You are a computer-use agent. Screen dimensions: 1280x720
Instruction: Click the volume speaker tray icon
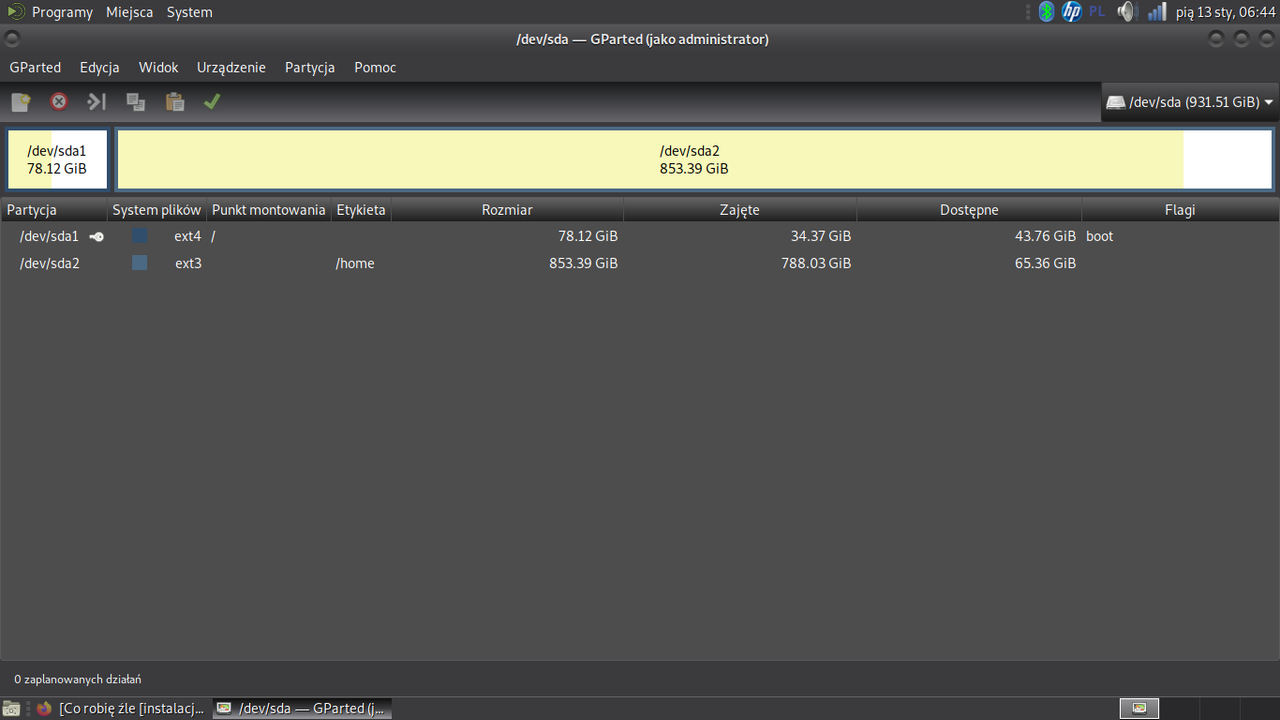coord(1128,12)
